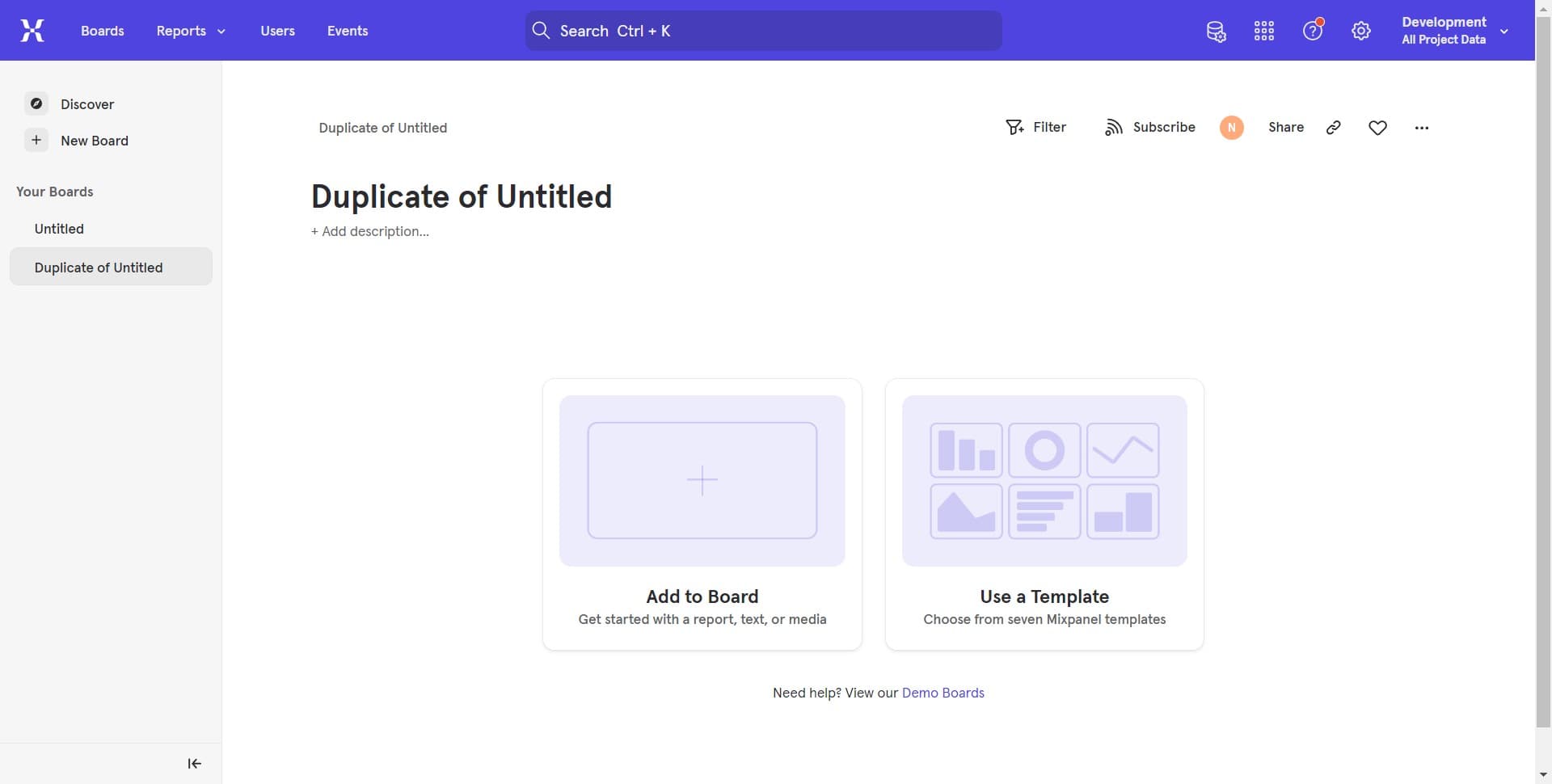Favorite the board using the heart
This screenshot has height=784, width=1552.
tap(1377, 127)
